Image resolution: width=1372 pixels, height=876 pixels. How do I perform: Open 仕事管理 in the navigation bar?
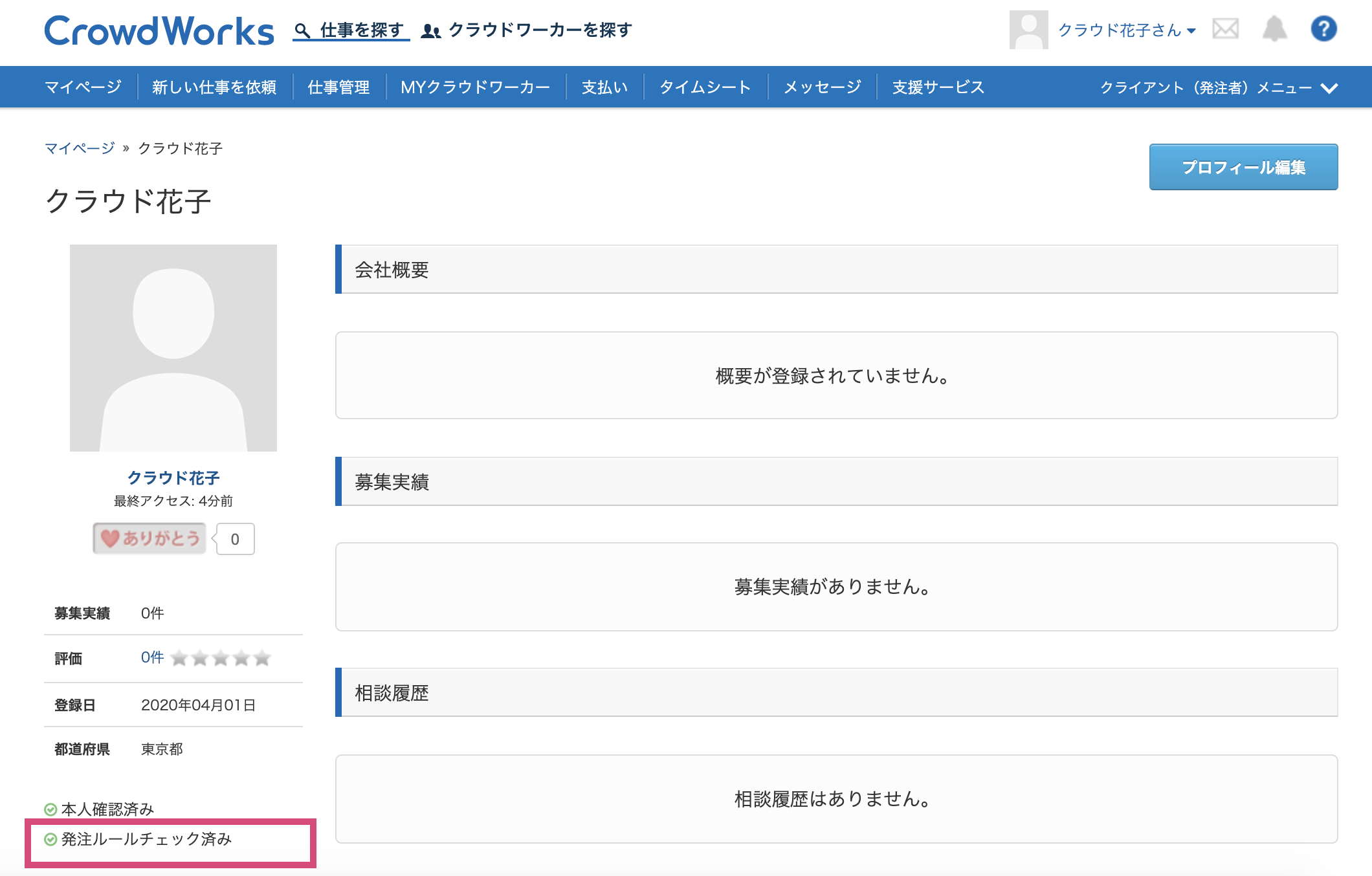point(338,87)
